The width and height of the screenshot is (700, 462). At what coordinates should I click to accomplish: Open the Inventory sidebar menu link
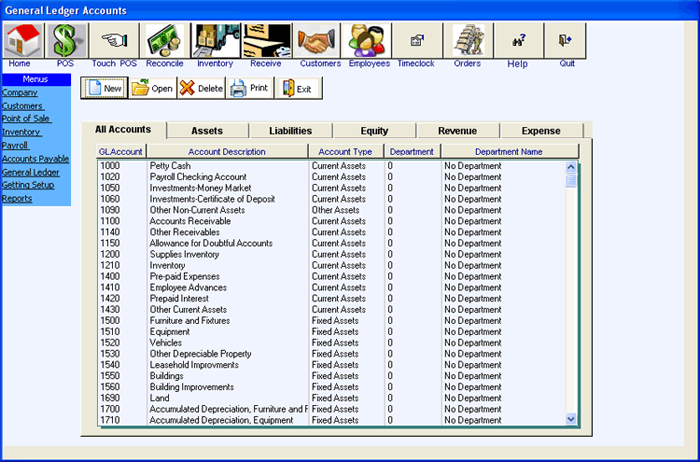[x=22, y=132]
